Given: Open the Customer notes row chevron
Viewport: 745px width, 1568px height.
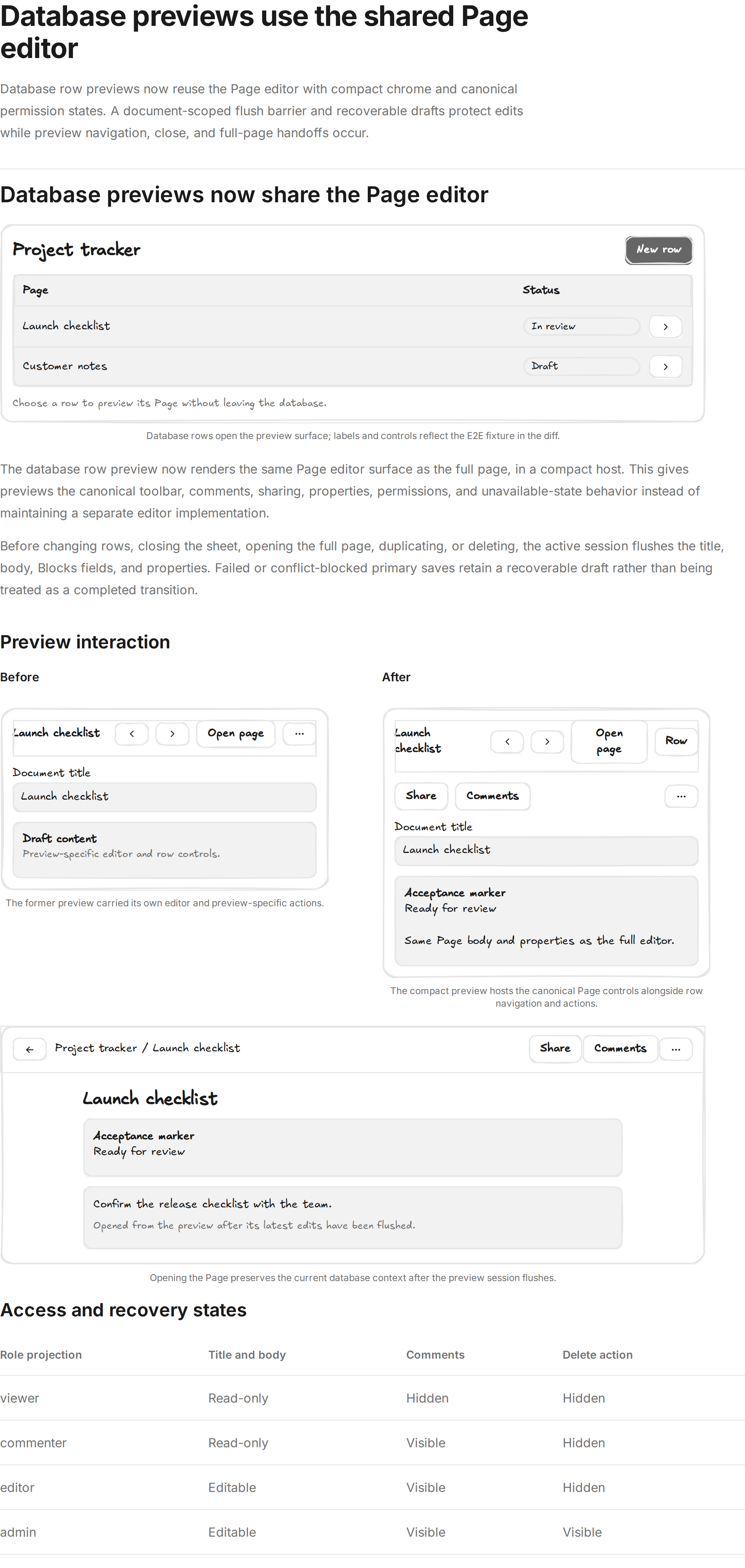Looking at the screenshot, I should tap(665, 367).
